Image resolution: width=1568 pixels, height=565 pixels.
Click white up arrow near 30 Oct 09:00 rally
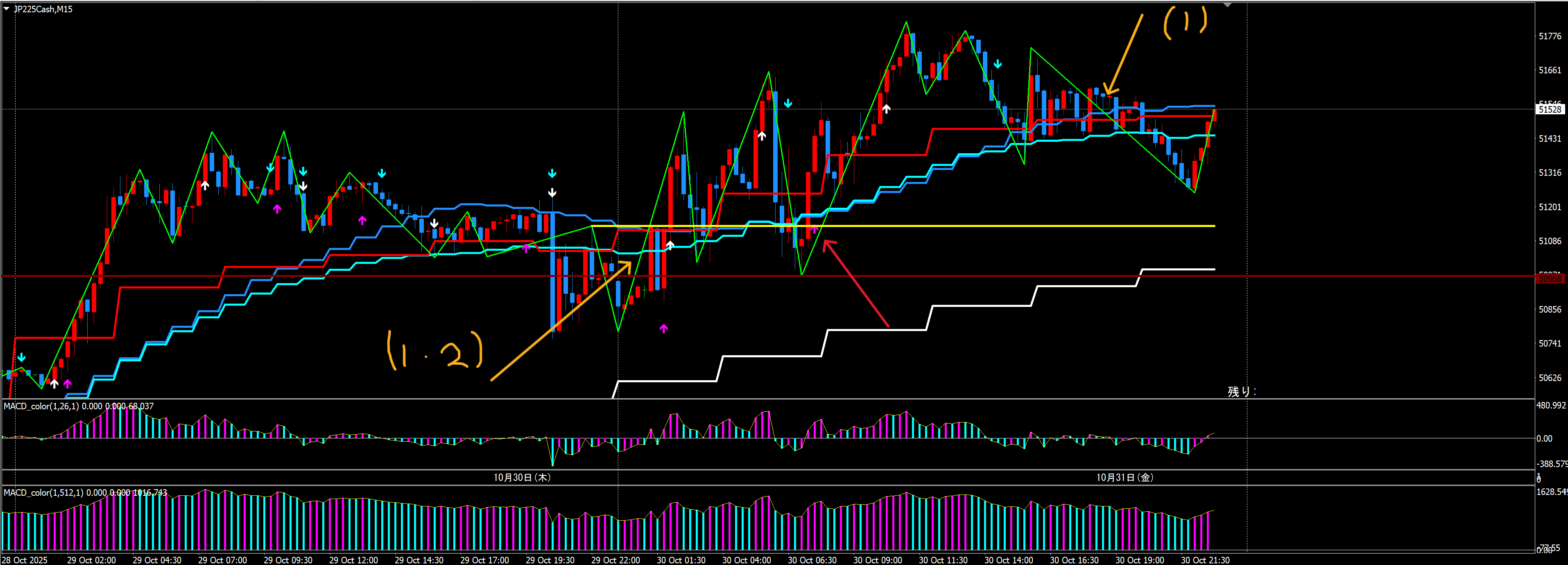(x=886, y=109)
